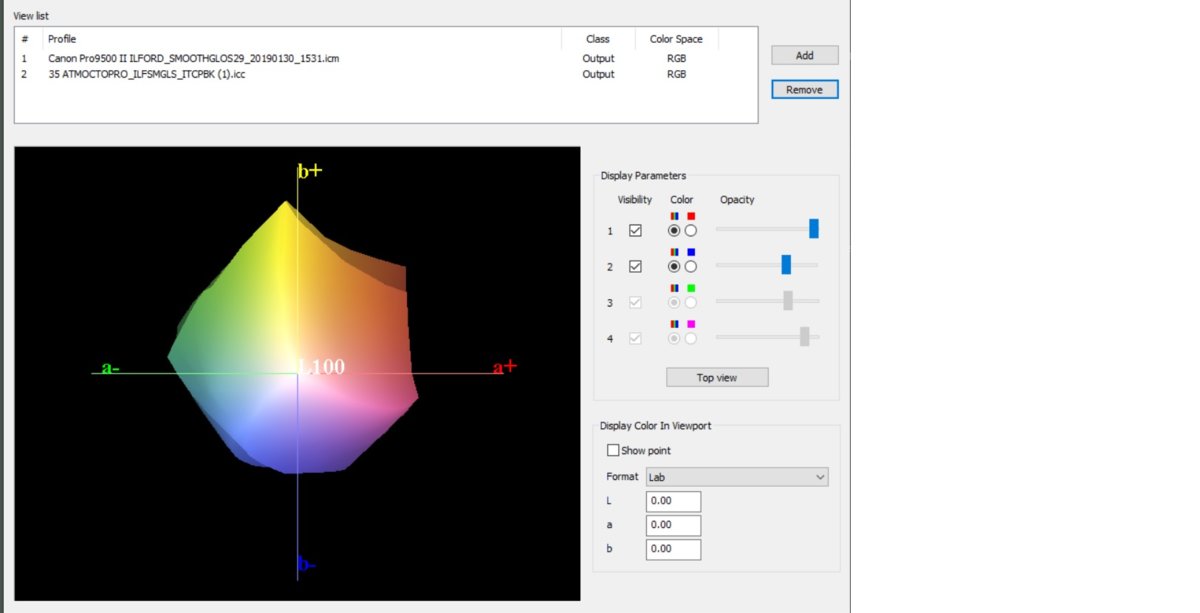Click multicolor icon above profile 1 radio
The height and width of the screenshot is (613, 1200).
coord(674,216)
